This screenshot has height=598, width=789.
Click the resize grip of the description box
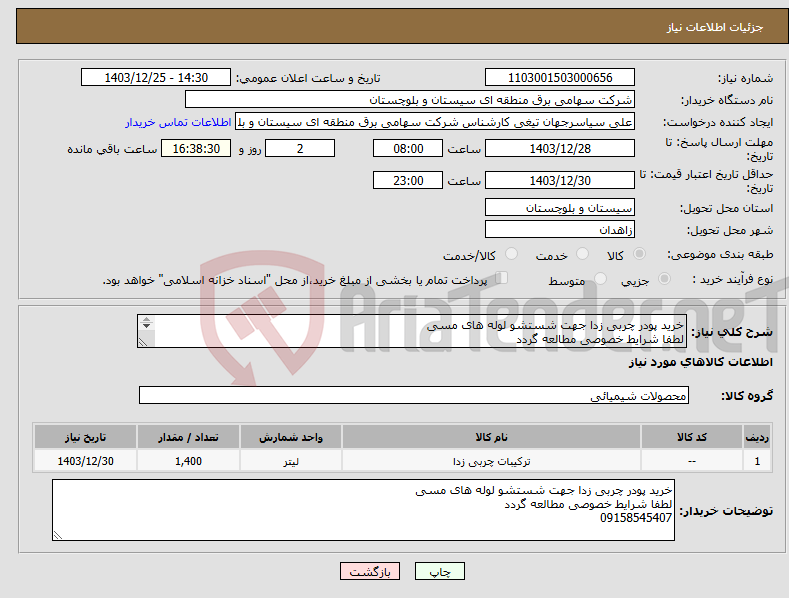[x=143, y=342]
